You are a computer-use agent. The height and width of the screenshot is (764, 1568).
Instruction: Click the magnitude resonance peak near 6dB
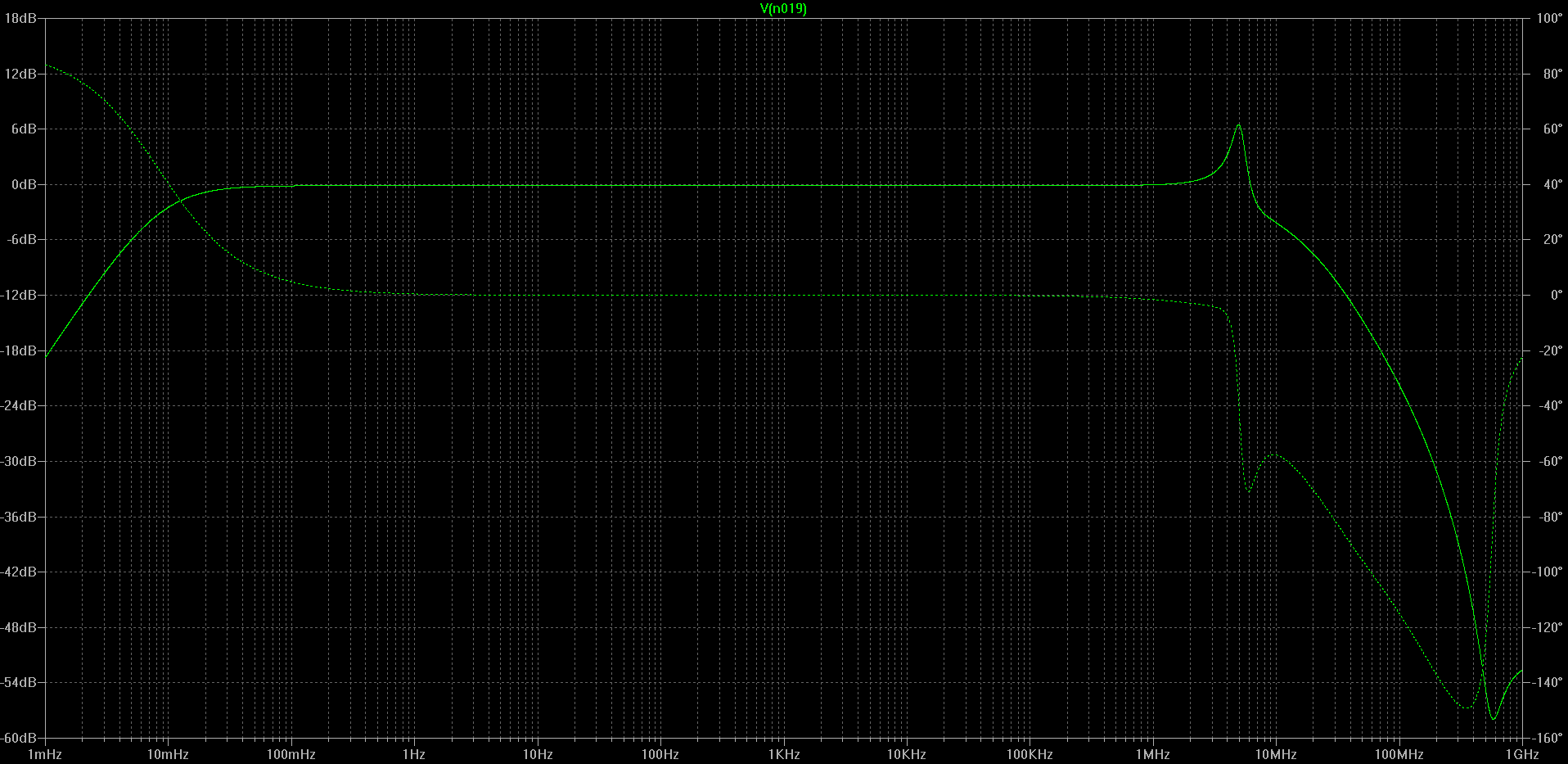tap(1239, 125)
